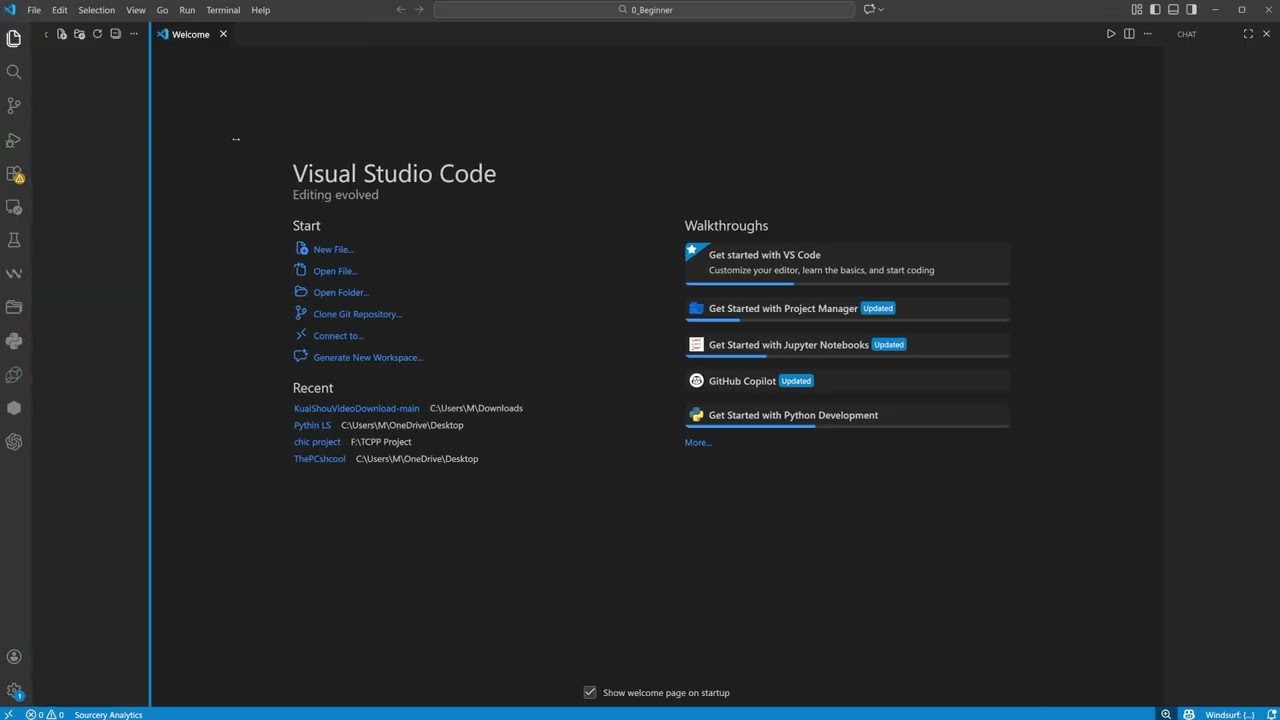Viewport: 1280px width, 720px height.
Task: Click the Open Folder... link
Action: click(341, 292)
